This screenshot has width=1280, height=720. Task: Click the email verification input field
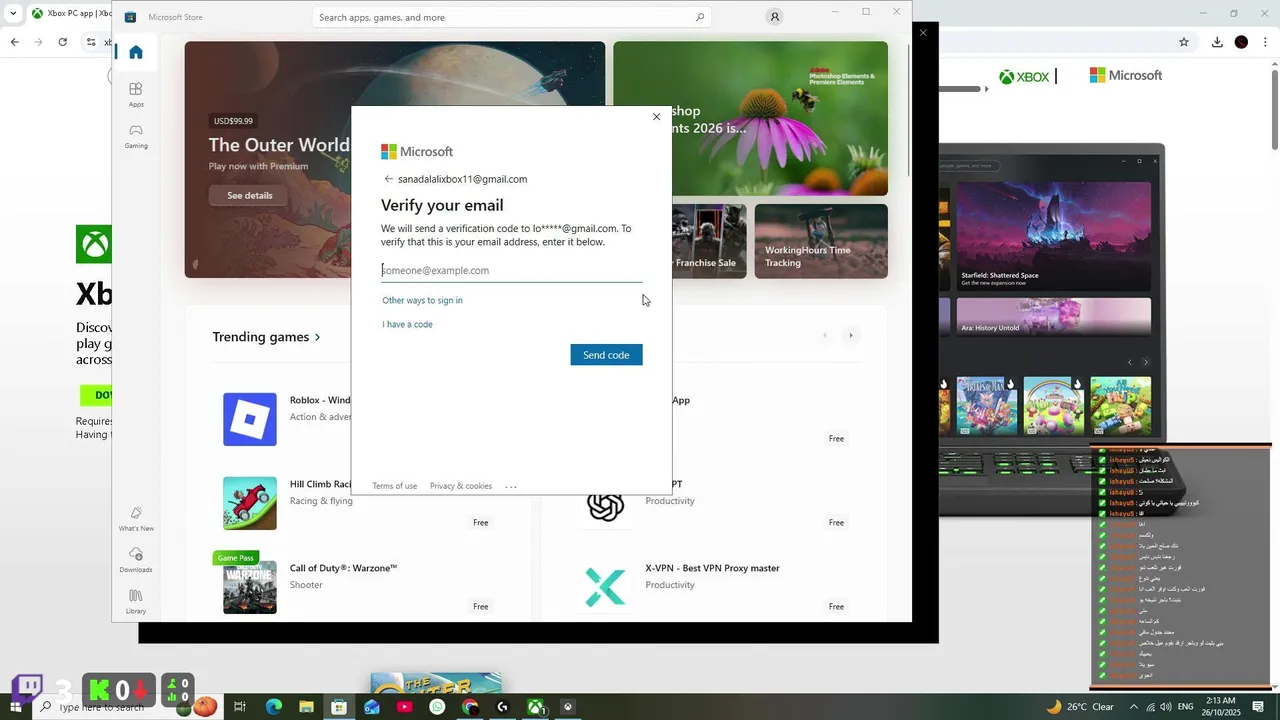point(511,270)
